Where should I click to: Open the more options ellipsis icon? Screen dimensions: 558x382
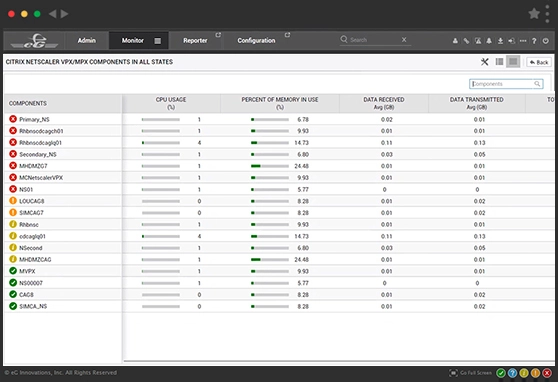coord(523,41)
